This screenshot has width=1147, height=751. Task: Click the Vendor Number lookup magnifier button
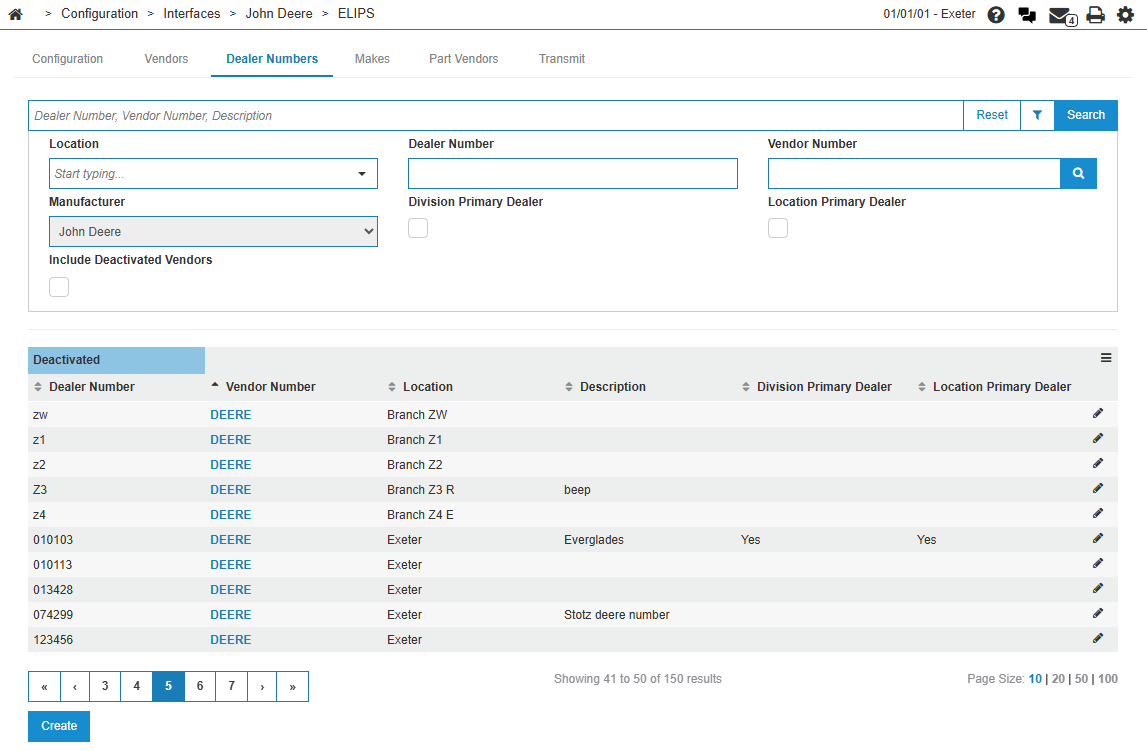(x=1078, y=173)
